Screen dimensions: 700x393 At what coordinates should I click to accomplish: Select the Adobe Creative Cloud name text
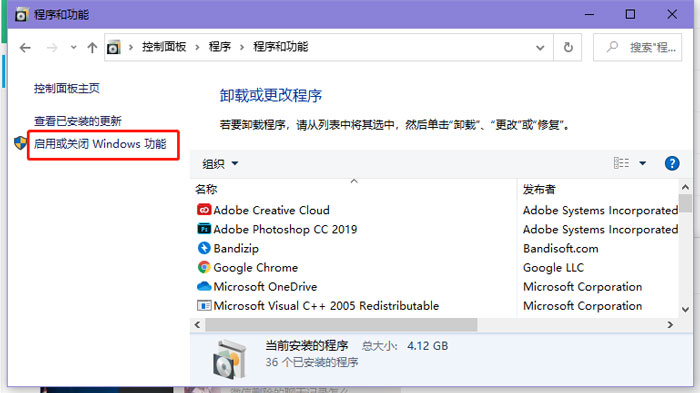pyautogui.click(x=271, y=210)
